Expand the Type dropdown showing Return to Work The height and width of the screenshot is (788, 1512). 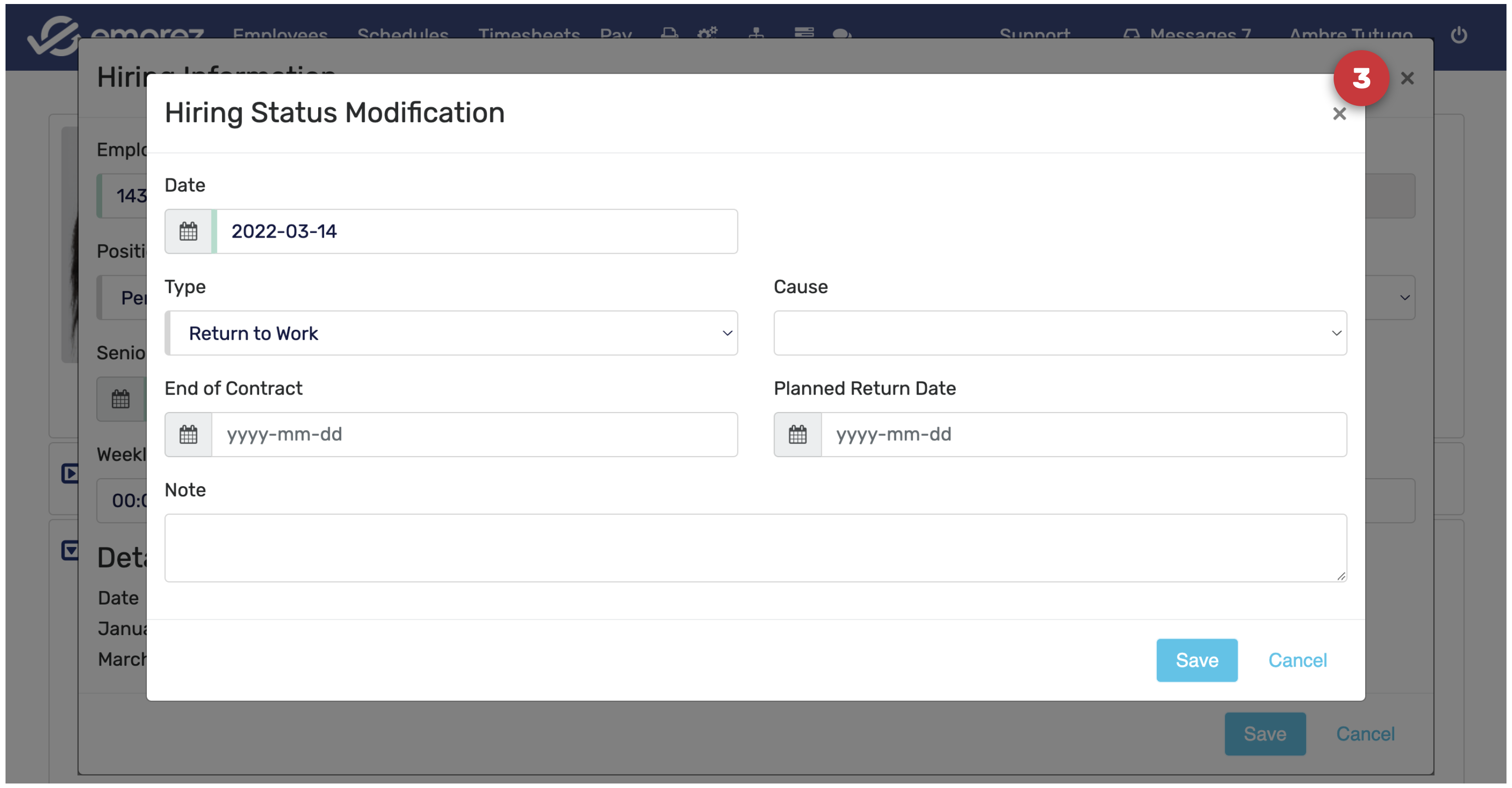[x=451, y=333]
